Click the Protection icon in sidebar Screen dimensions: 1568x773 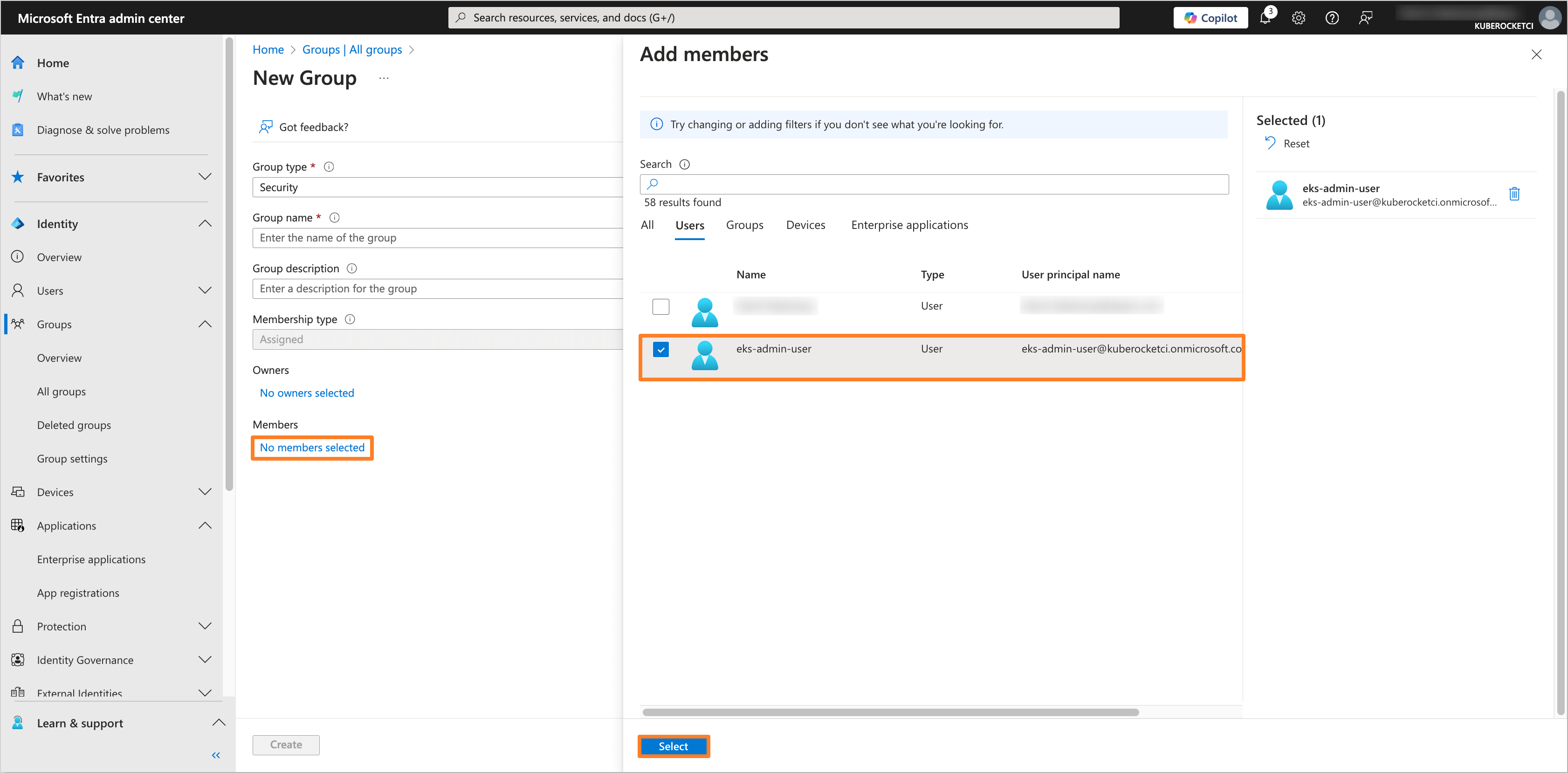click(18, 625)
